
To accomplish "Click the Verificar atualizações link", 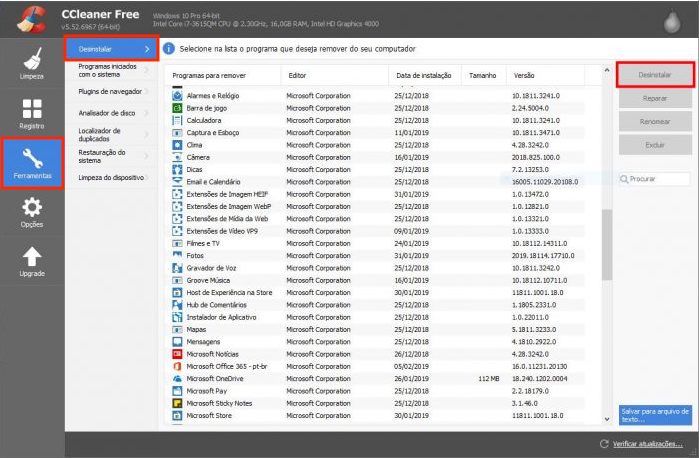I will (647, 444).
